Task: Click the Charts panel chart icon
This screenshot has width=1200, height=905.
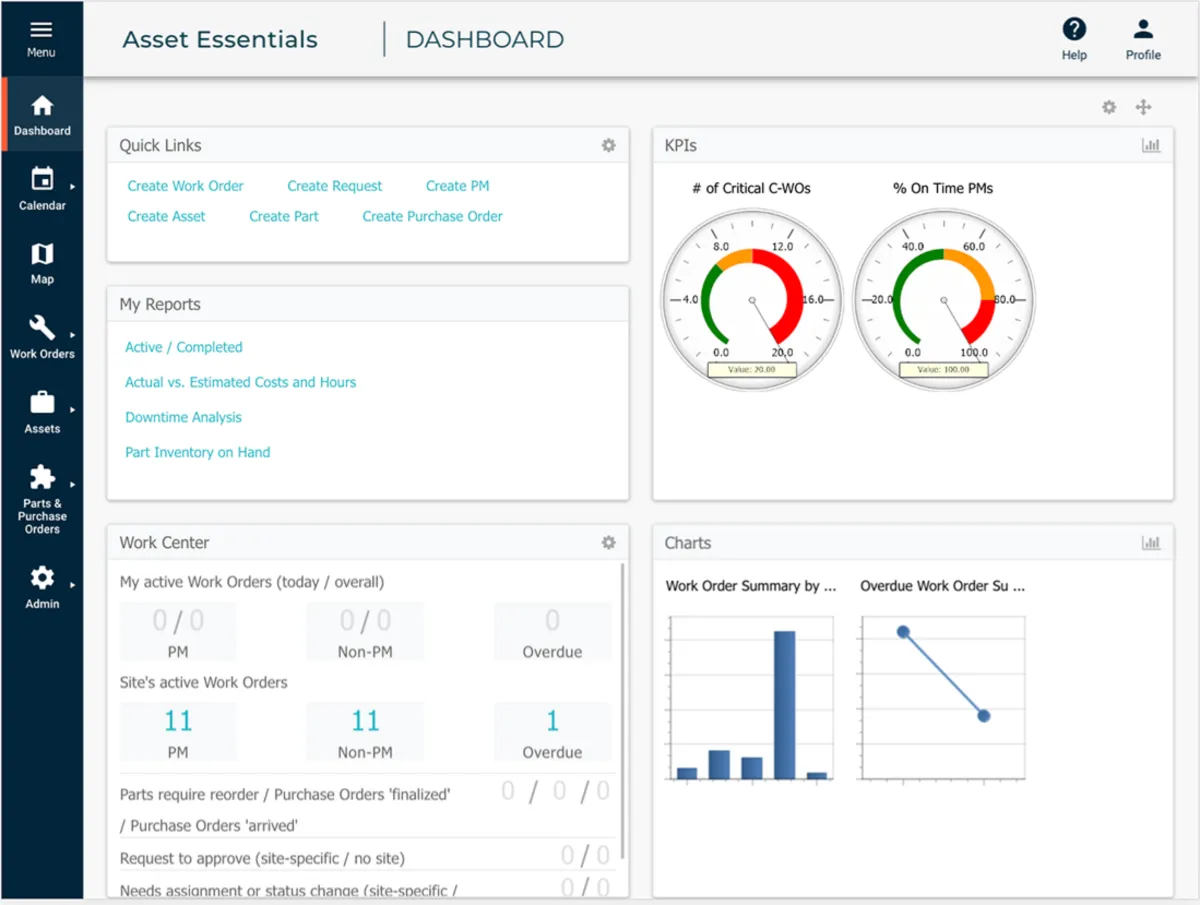Action: 1151,542
